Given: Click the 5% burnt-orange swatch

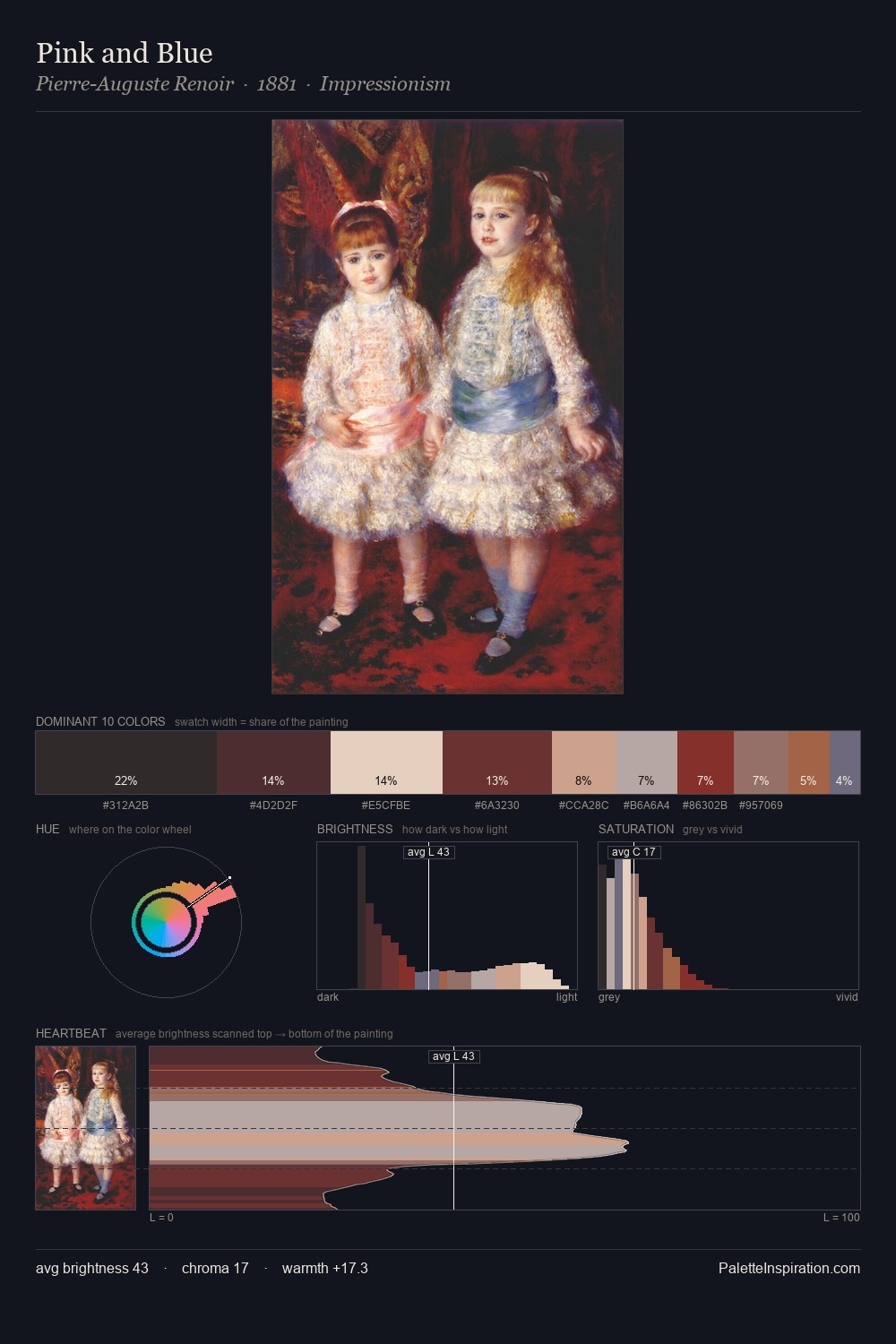Looking at the screenshot, I should pyautogui.click(x=809, y=762).
